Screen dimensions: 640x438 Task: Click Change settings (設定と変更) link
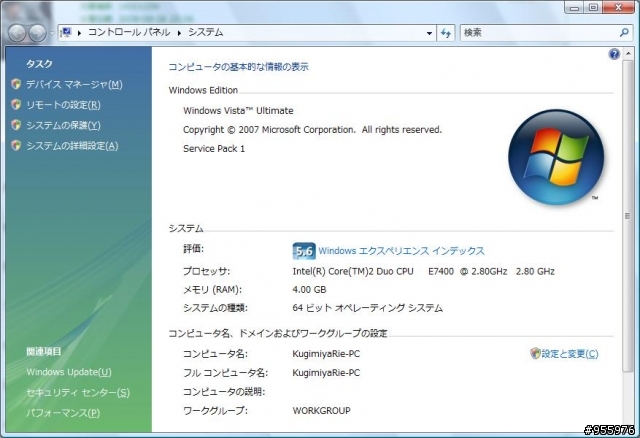click(x=570, y=354)
